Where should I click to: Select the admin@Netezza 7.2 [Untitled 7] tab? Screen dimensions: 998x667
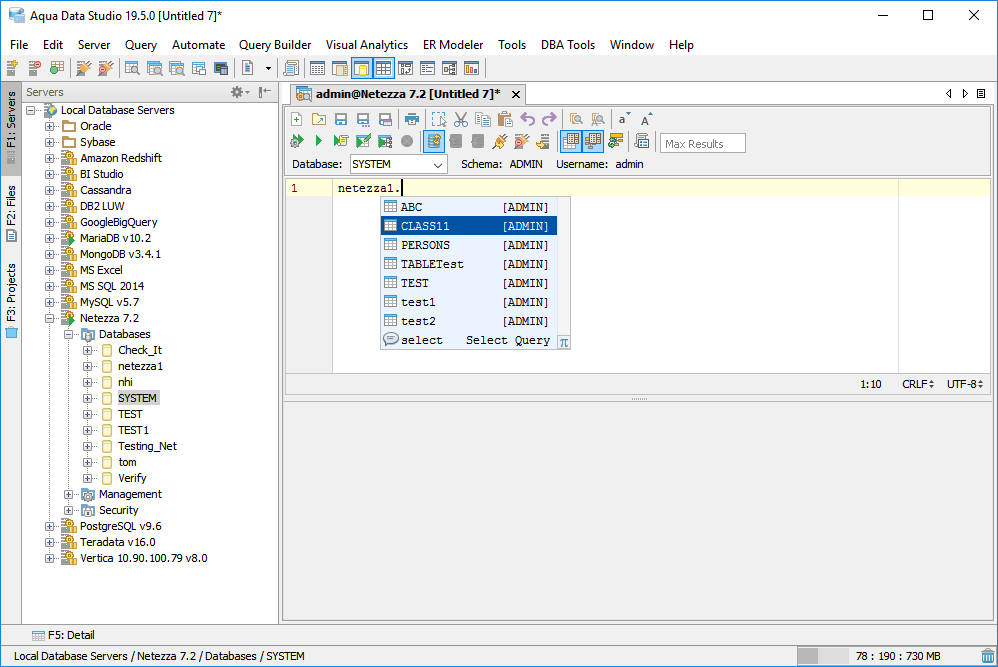point(408,94)
